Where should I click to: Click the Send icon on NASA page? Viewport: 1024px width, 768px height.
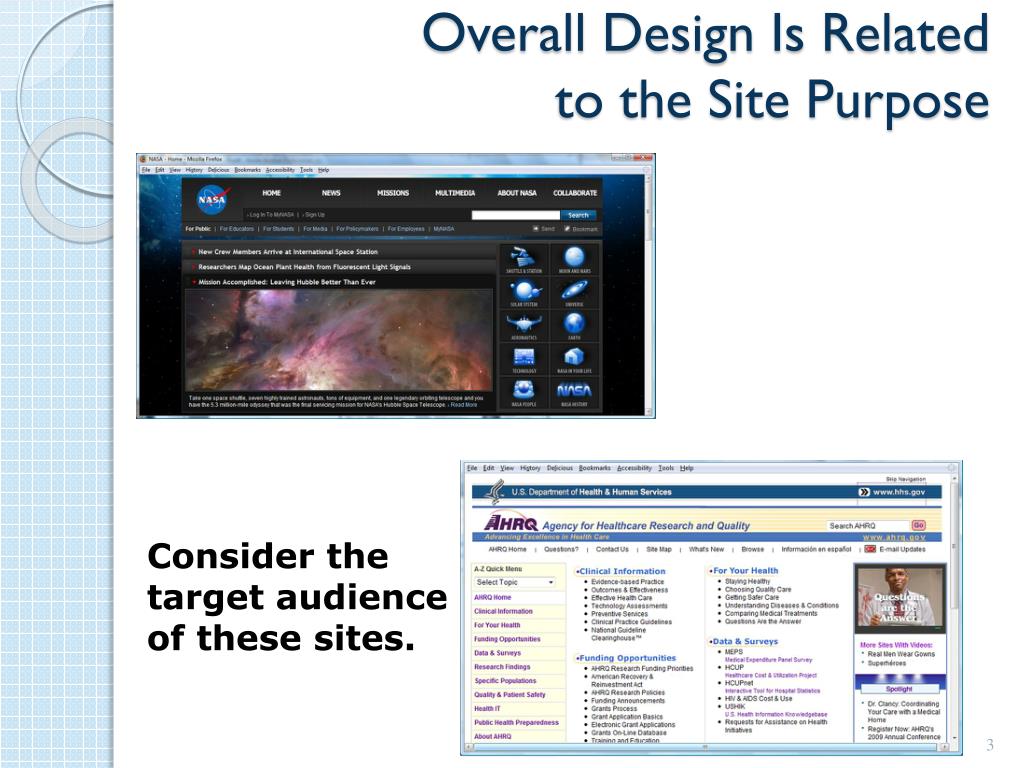coord(536,229)
